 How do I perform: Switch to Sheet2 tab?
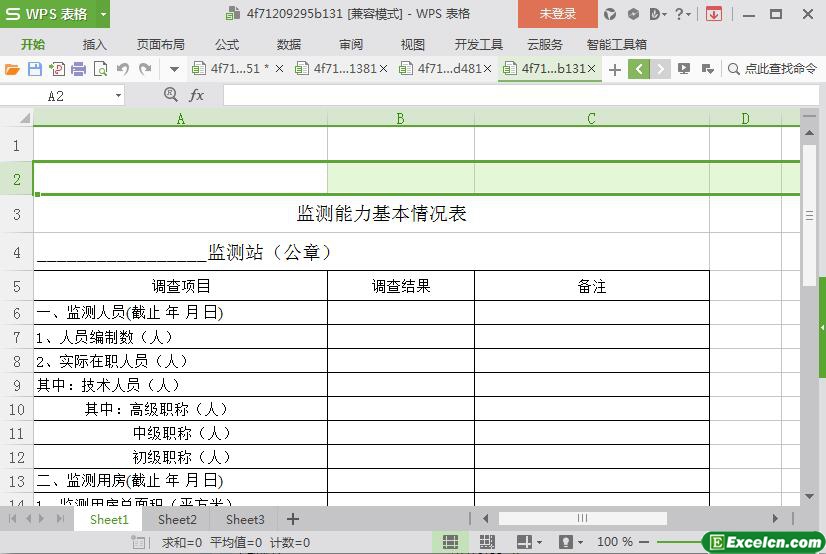click(x=177, y=519)
